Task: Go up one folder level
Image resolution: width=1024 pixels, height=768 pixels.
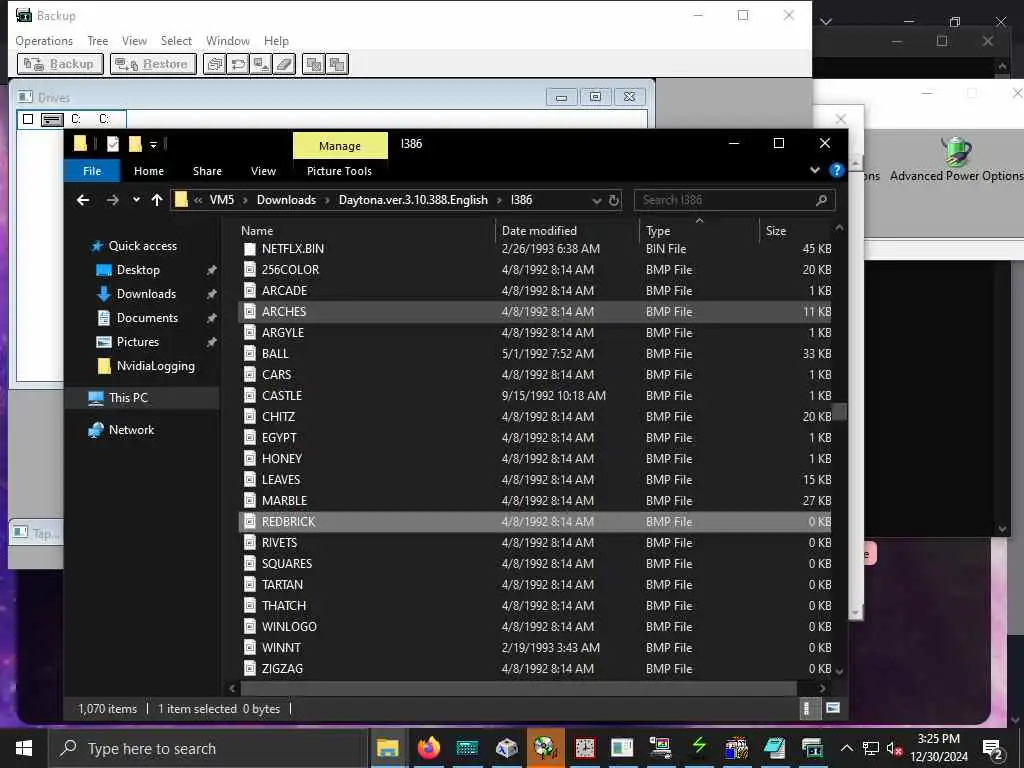Action: click(157, 200)
